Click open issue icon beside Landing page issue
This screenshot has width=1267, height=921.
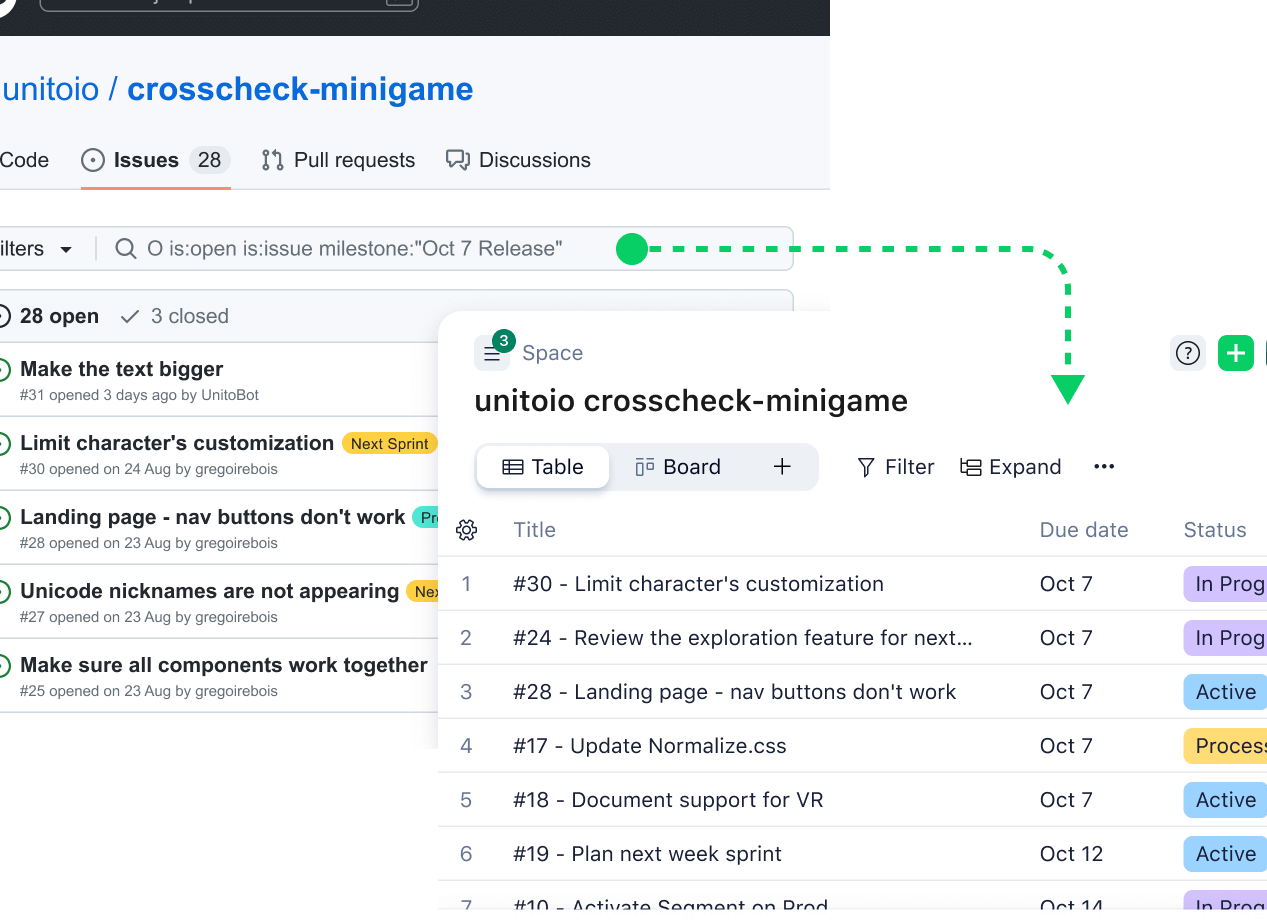3,517
